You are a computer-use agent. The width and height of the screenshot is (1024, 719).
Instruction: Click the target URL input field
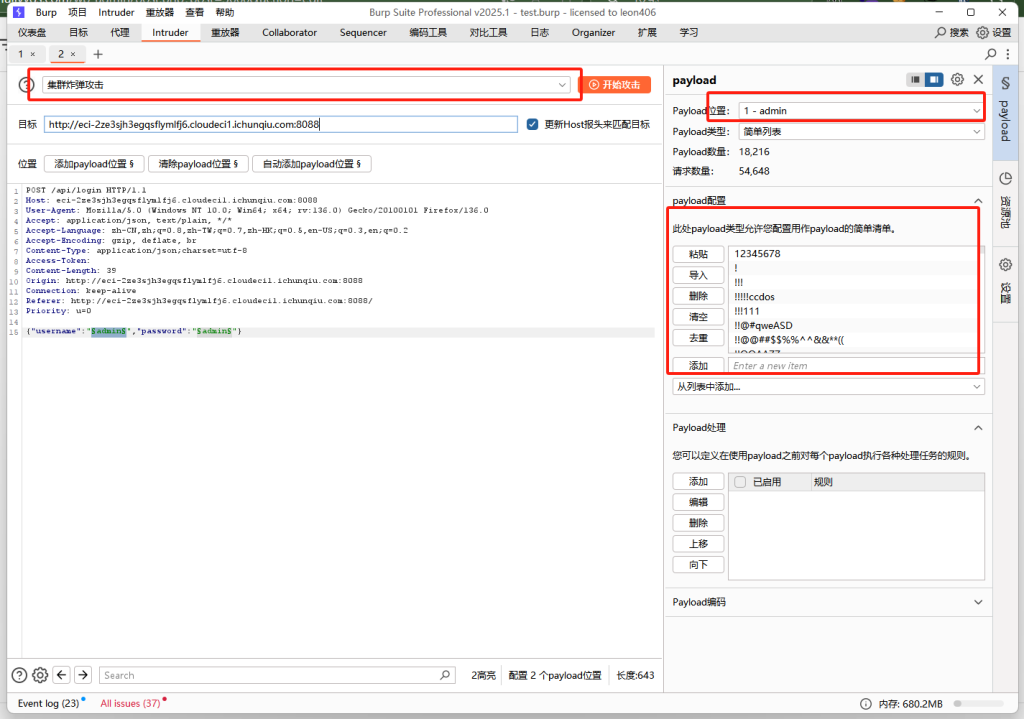pos(281,124)
